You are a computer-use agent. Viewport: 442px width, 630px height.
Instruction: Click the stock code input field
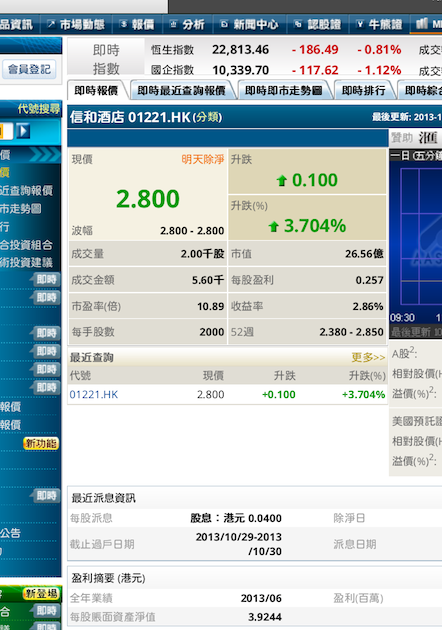[6, 131]
